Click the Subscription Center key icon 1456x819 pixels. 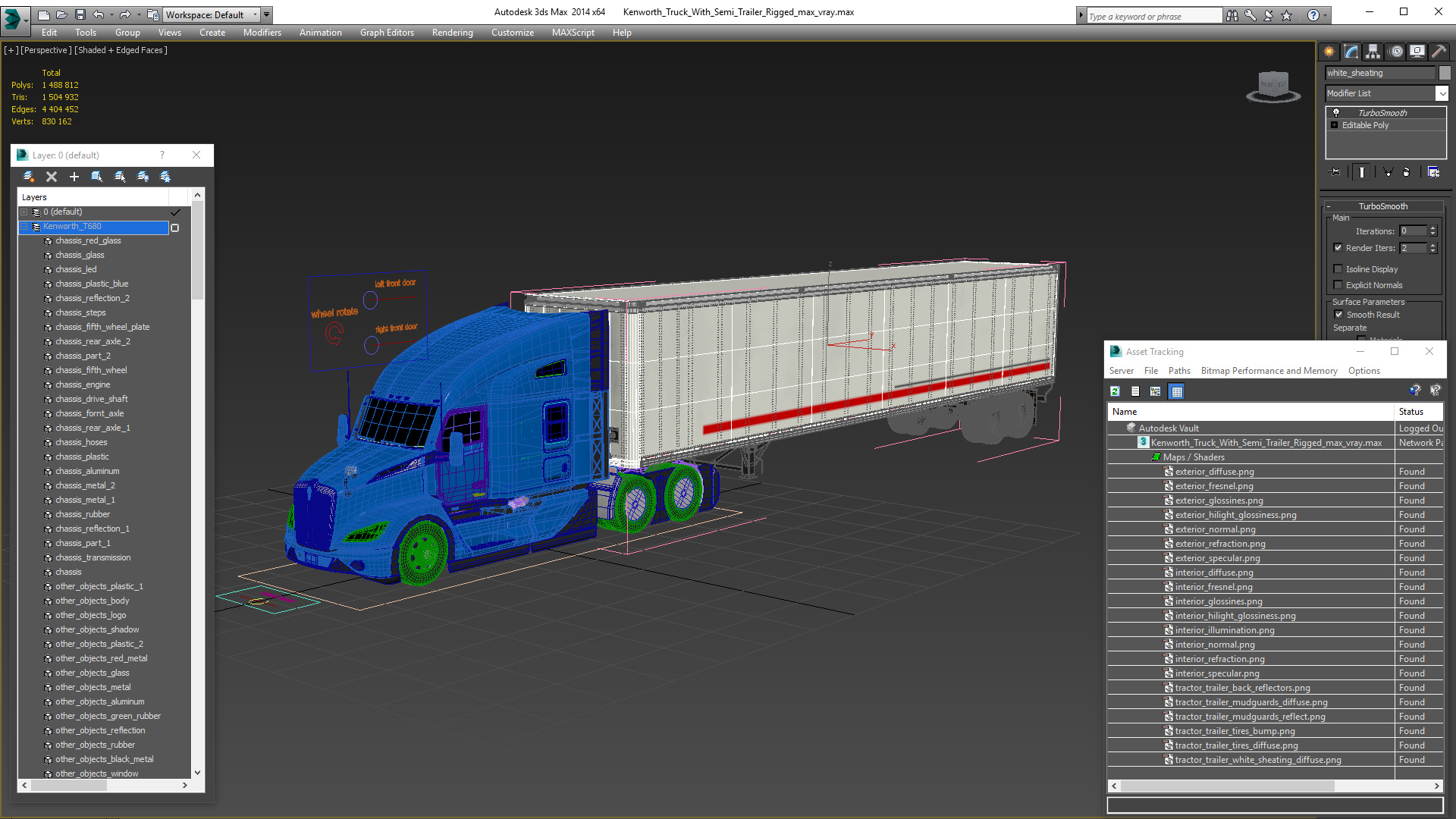[1250, 15]
